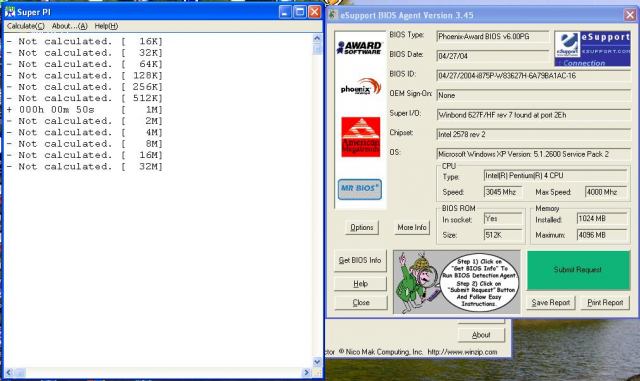Click the Award Software logo
640x381 pixels.
pos(359,47)
